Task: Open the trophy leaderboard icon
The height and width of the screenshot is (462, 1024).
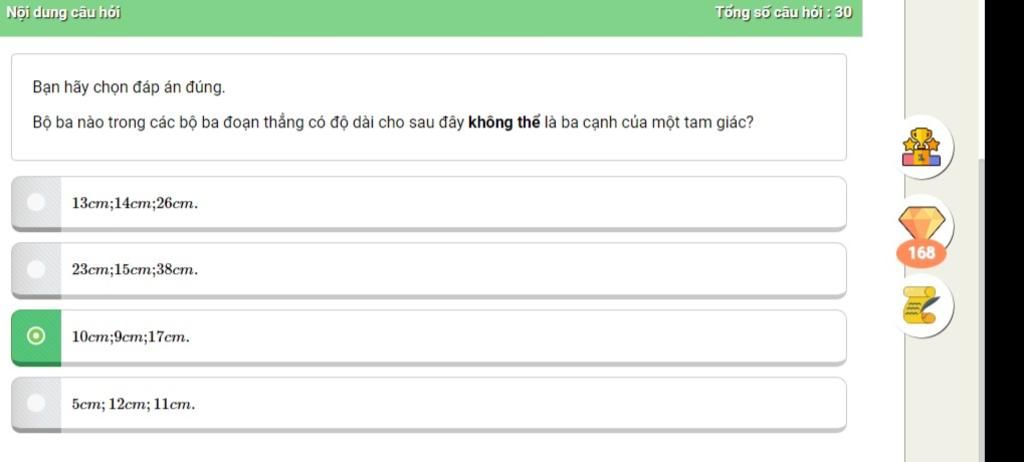Action: coord(921,147)
